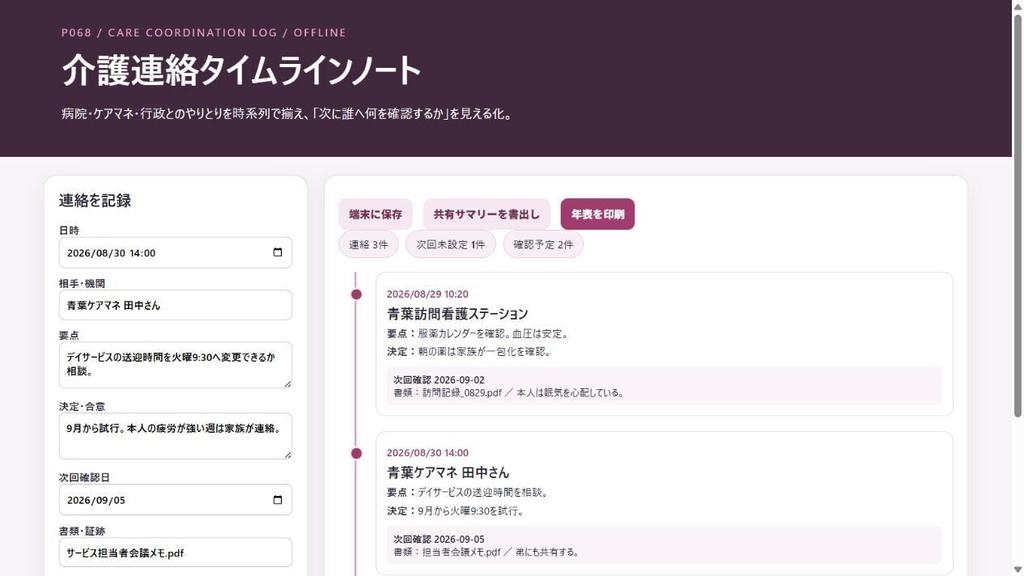Click the 訪問記録_0829.pdf document line
1024x576 pixels.
click(509, 392)
